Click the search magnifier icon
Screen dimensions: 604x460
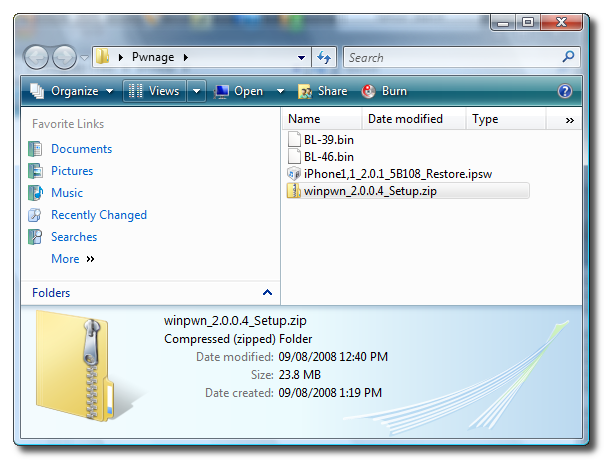[569, 57]
